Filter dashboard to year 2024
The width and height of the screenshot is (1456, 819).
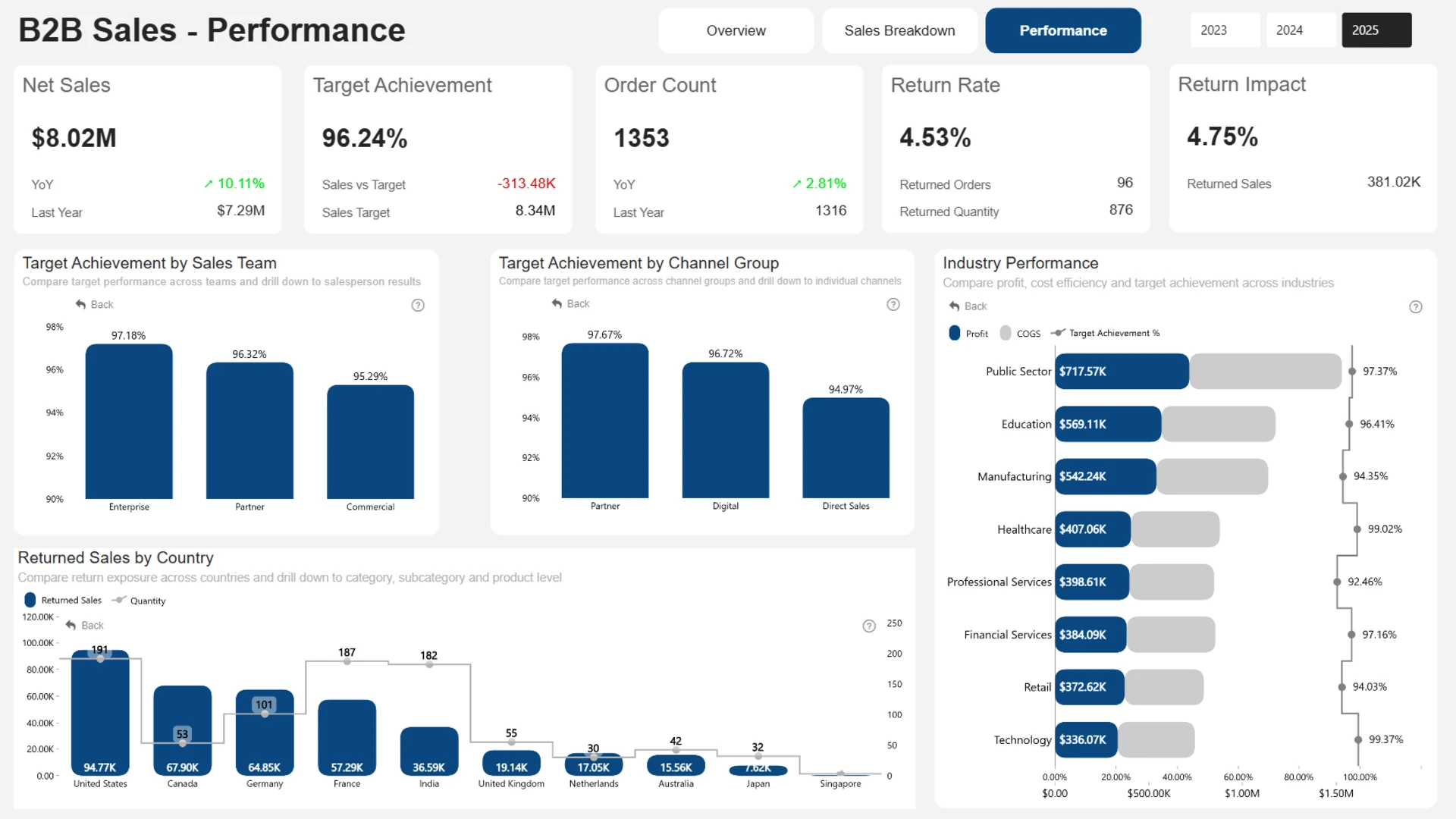(x=1301, y=30)
